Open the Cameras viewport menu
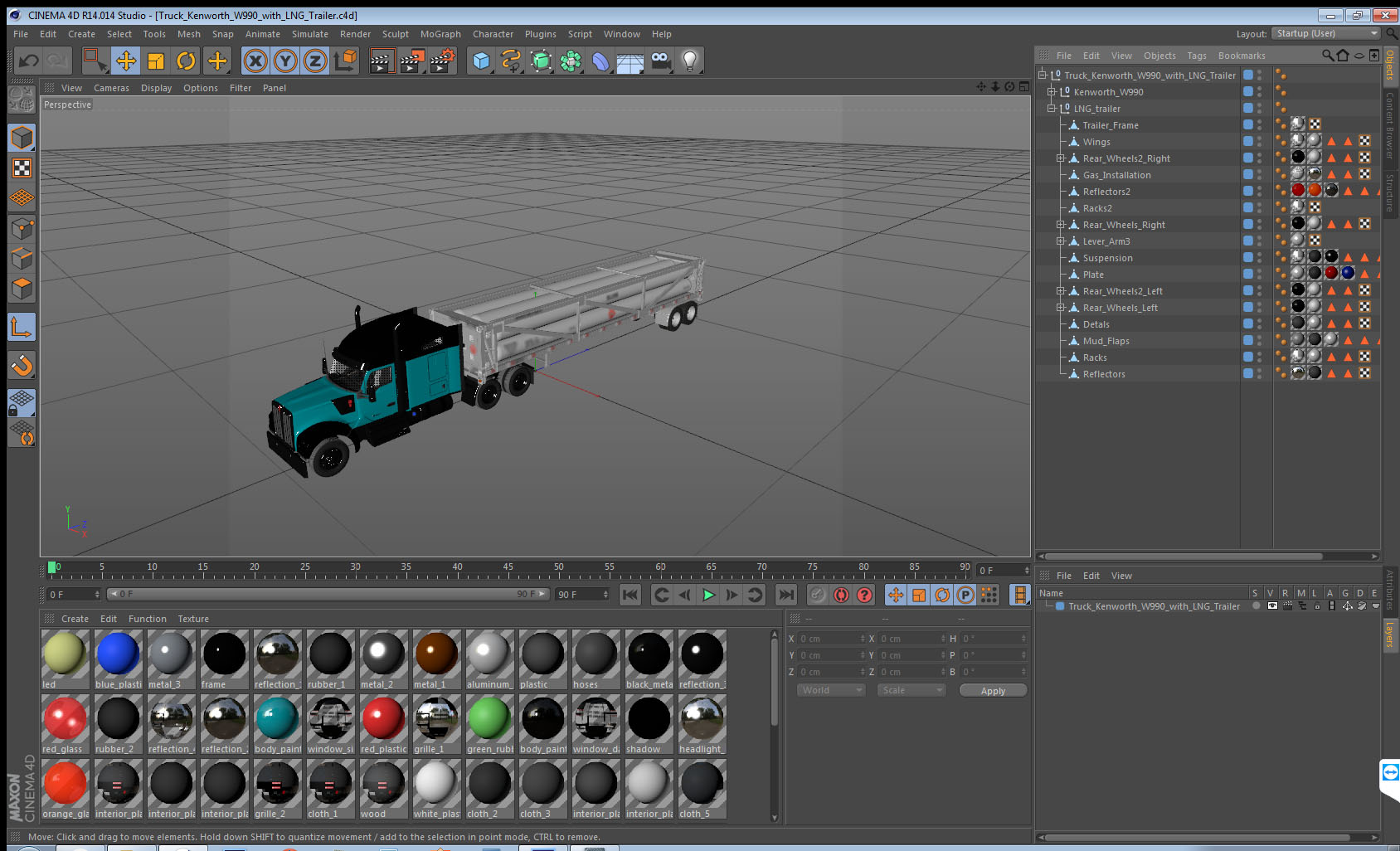This screenshot has height=851, width=1400. point(111,88)
